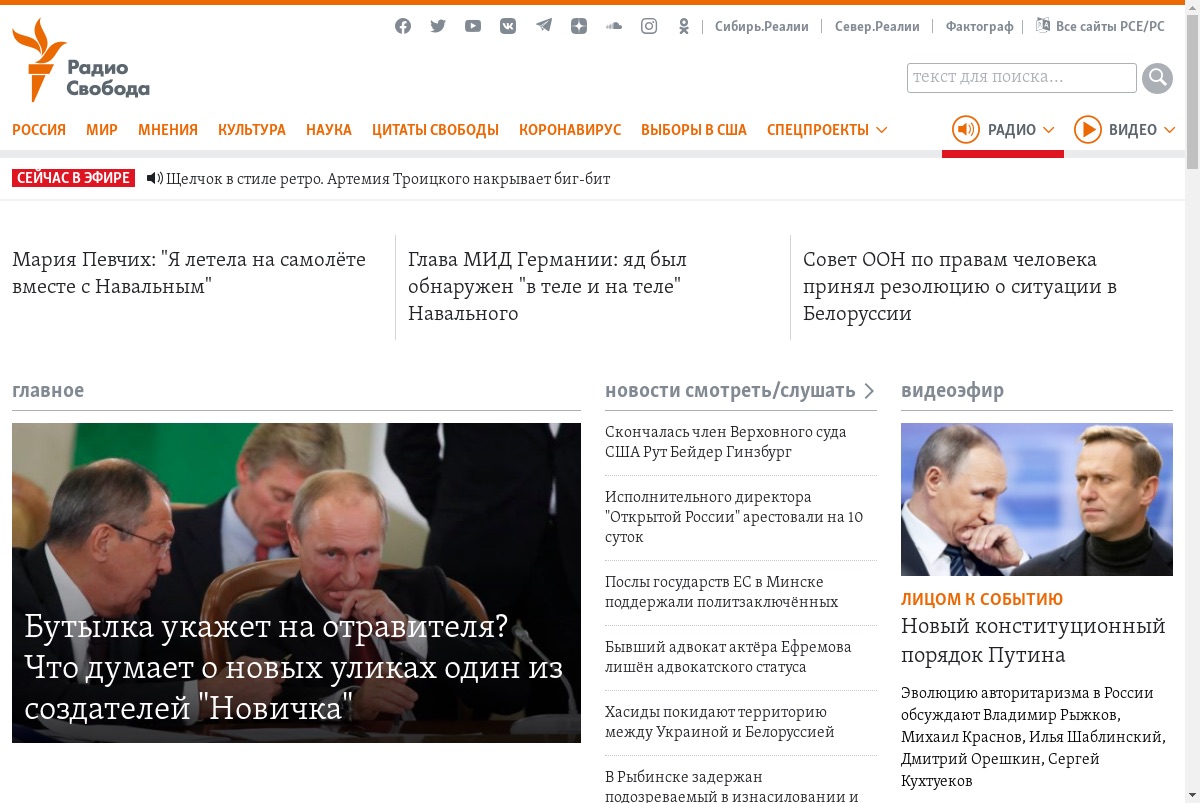Screen dimensions: 1200x803
Task: Open the Odnoklassniki icon
Action: [x=684, y=26]
